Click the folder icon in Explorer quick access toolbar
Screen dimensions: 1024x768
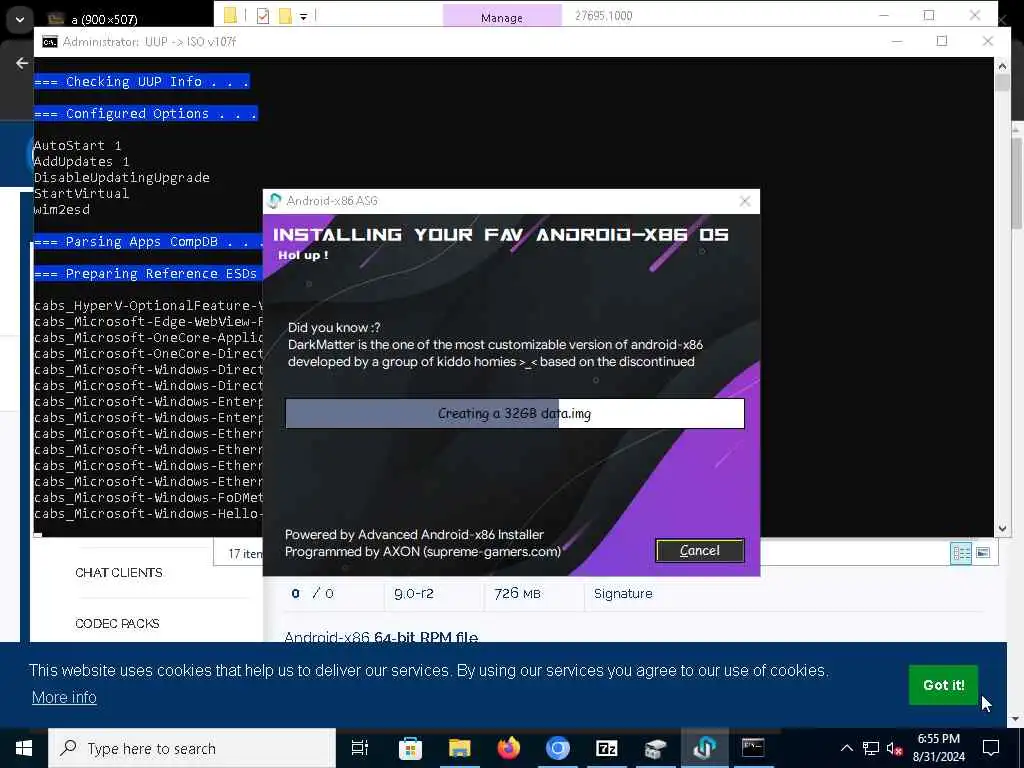tap(230, 16)
